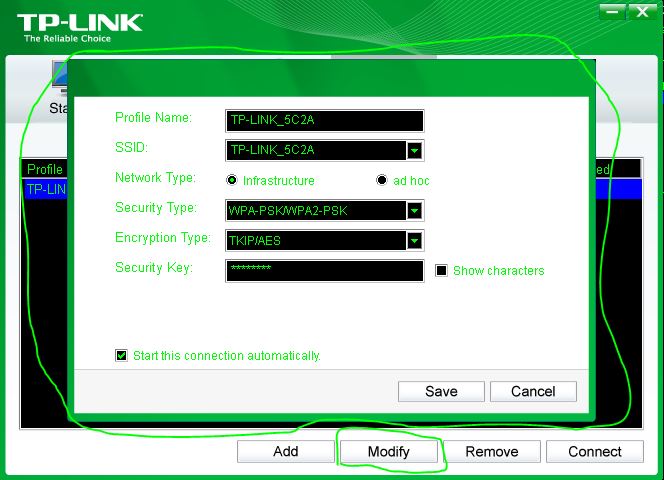Click into the Profile Name field
The width and height of the screenshot is (664, 480).
point(325,121)
